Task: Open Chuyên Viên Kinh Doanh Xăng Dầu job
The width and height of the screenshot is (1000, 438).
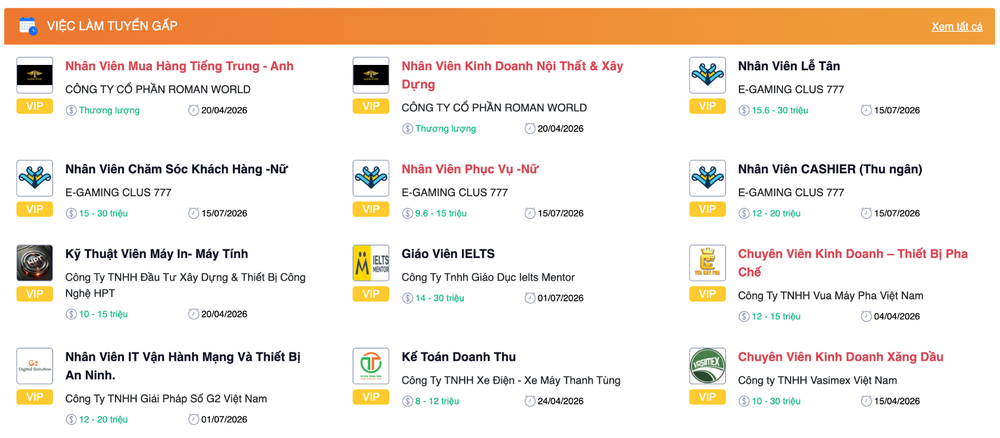Action: coord(840,357)
